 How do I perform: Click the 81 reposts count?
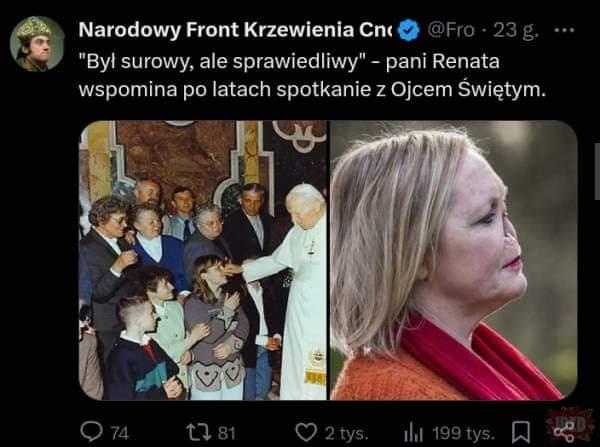pos(227,433)
